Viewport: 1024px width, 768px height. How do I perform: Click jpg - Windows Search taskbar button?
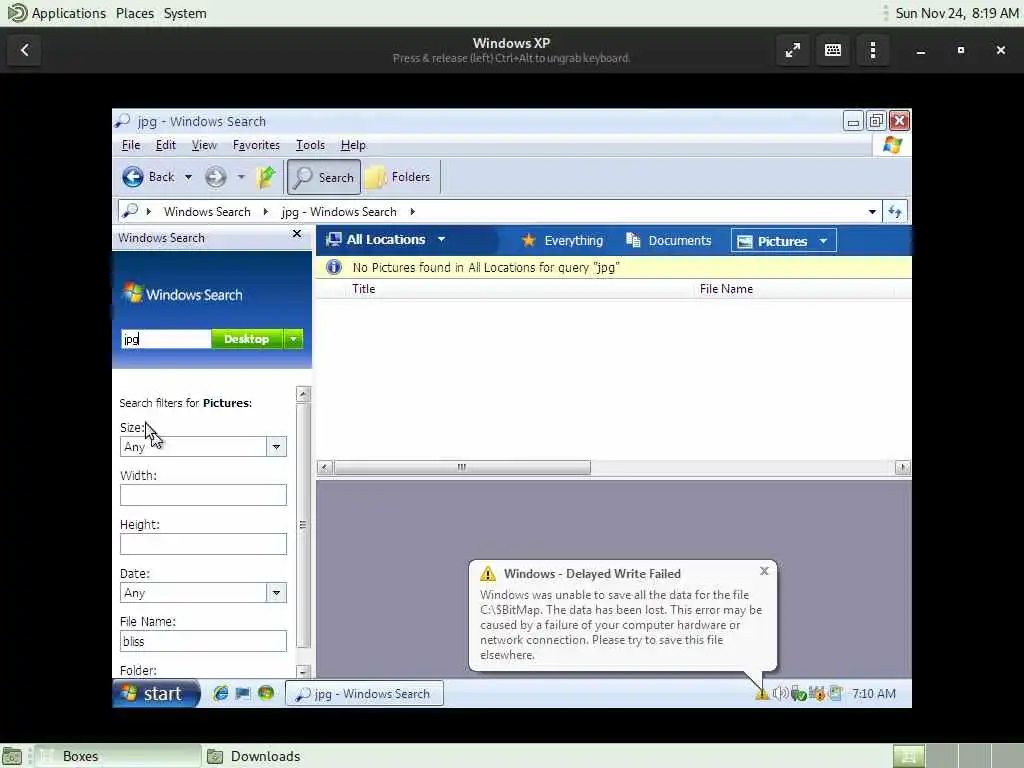[364, 694]
